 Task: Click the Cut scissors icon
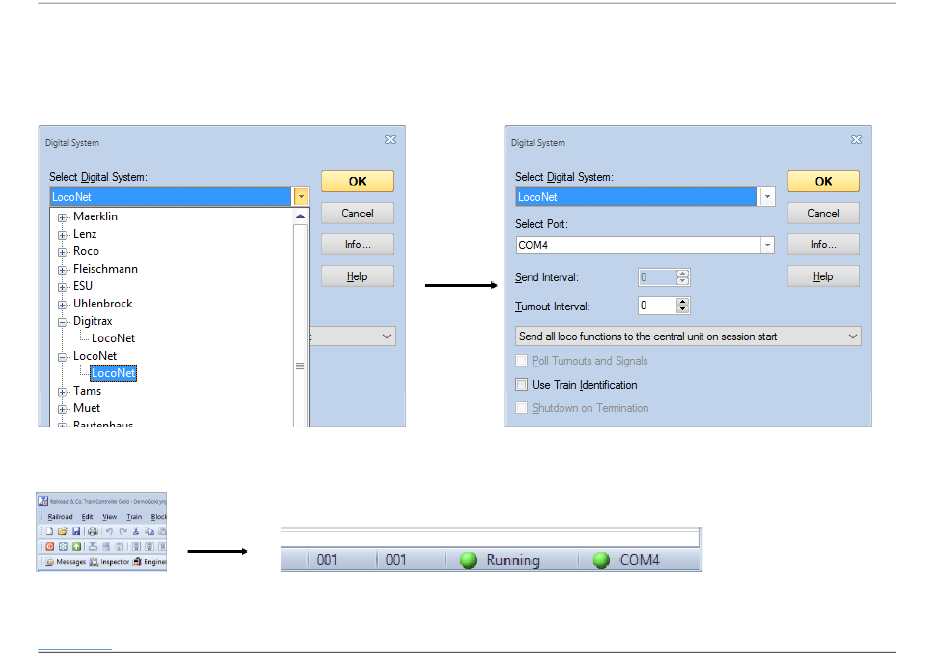point(136,531)
